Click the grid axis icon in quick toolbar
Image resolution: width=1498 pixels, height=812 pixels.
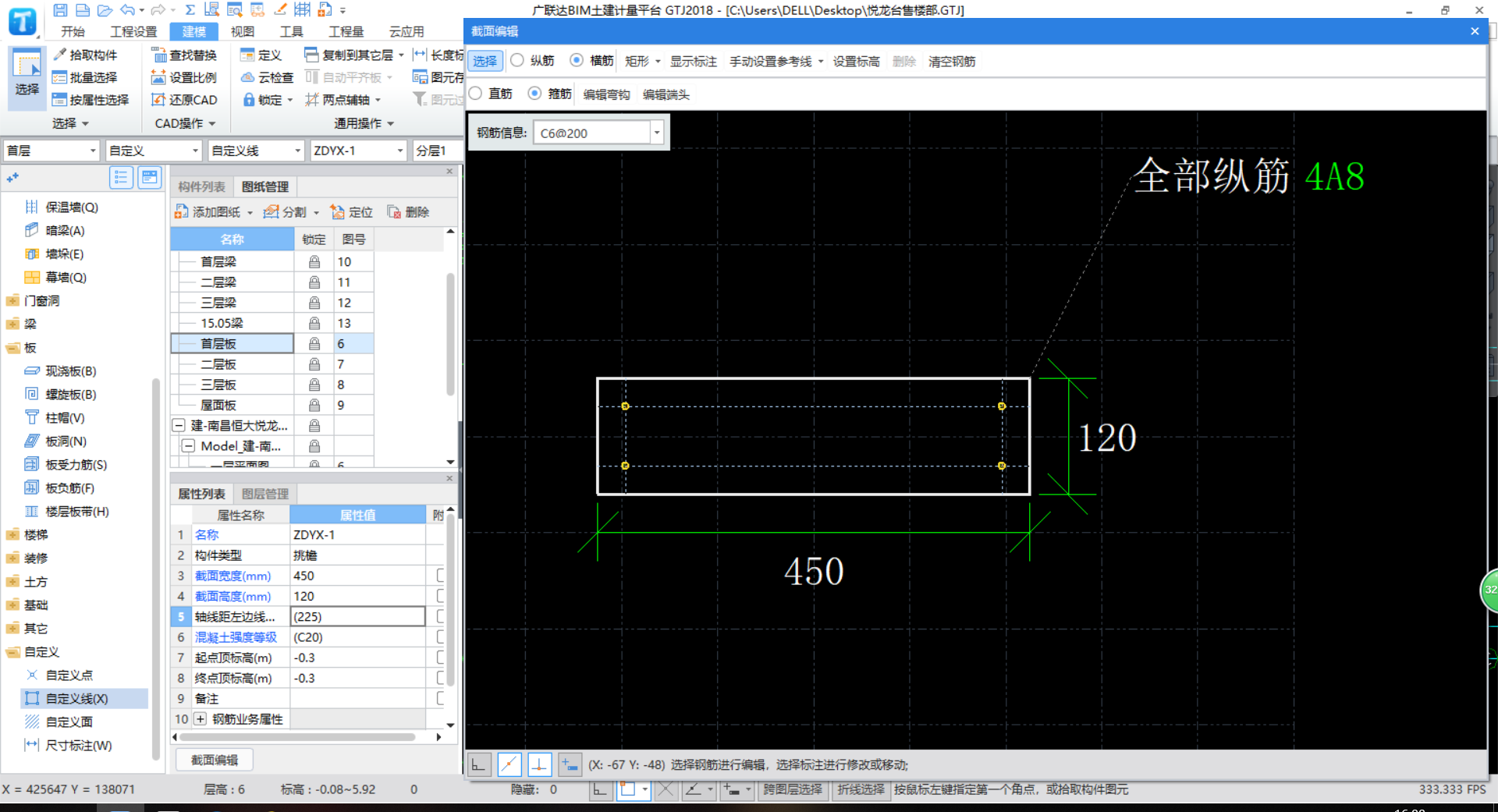(303, 10)
